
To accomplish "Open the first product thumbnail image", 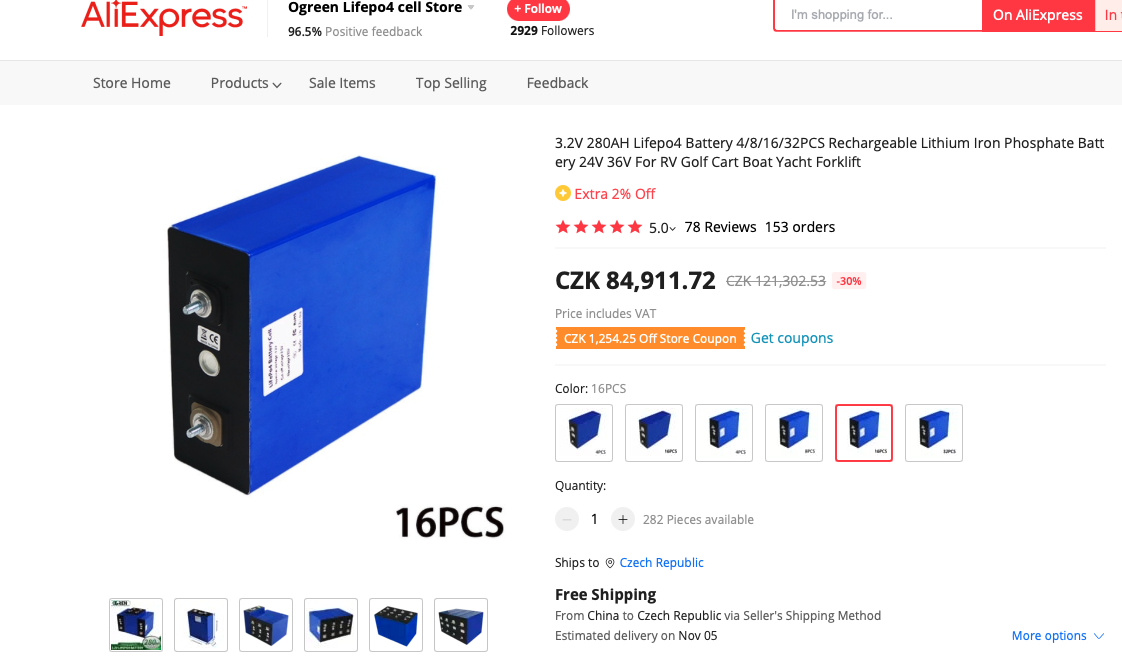I will coord(136,625).
